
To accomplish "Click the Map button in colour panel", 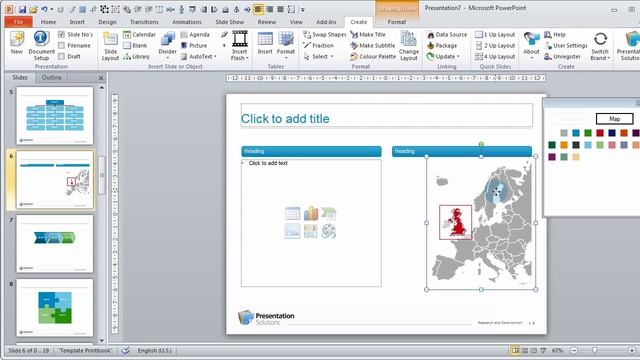I will [615, 119].
